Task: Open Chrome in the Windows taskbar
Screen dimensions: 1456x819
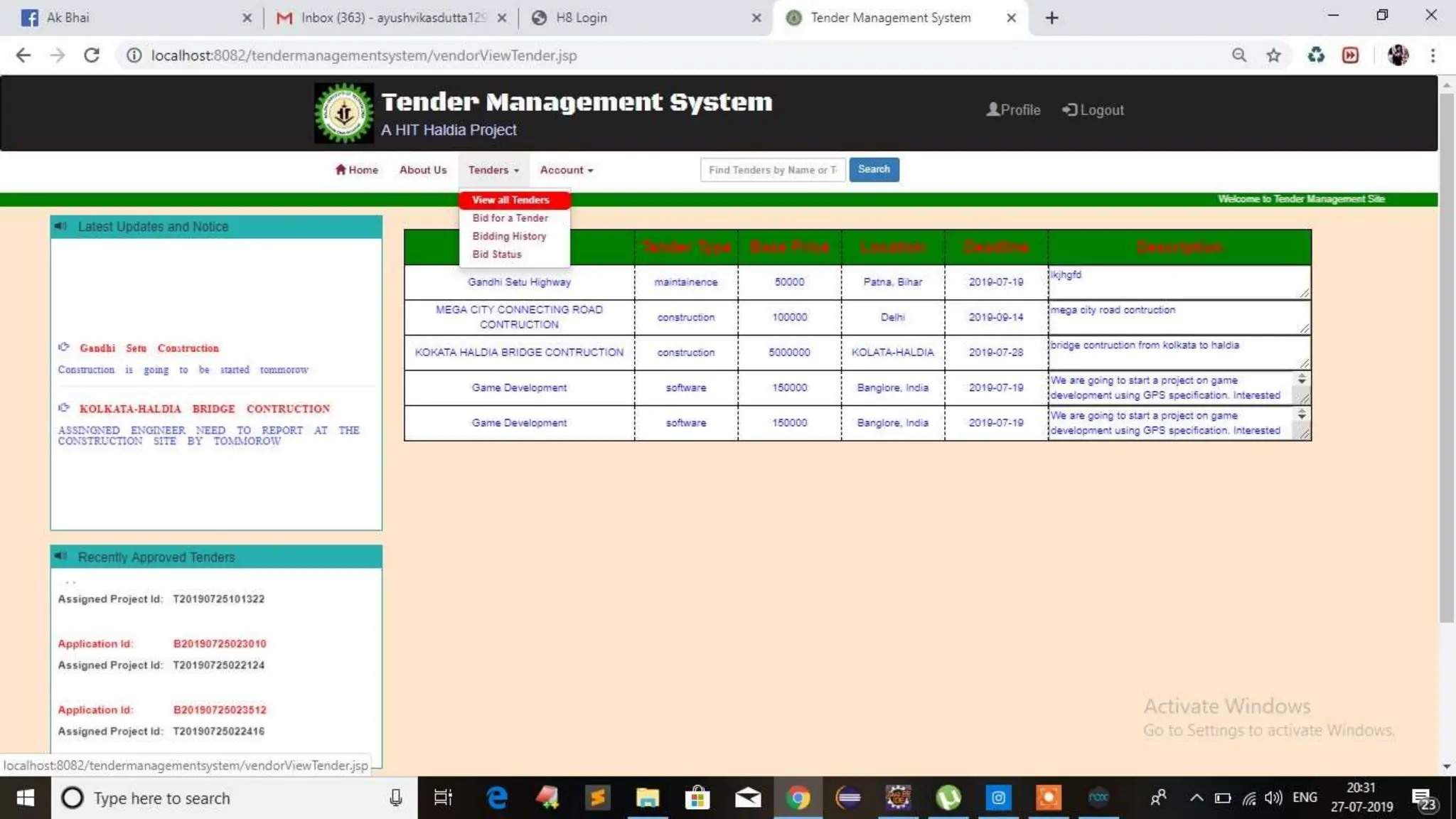Action: click(x=798, y=798)
